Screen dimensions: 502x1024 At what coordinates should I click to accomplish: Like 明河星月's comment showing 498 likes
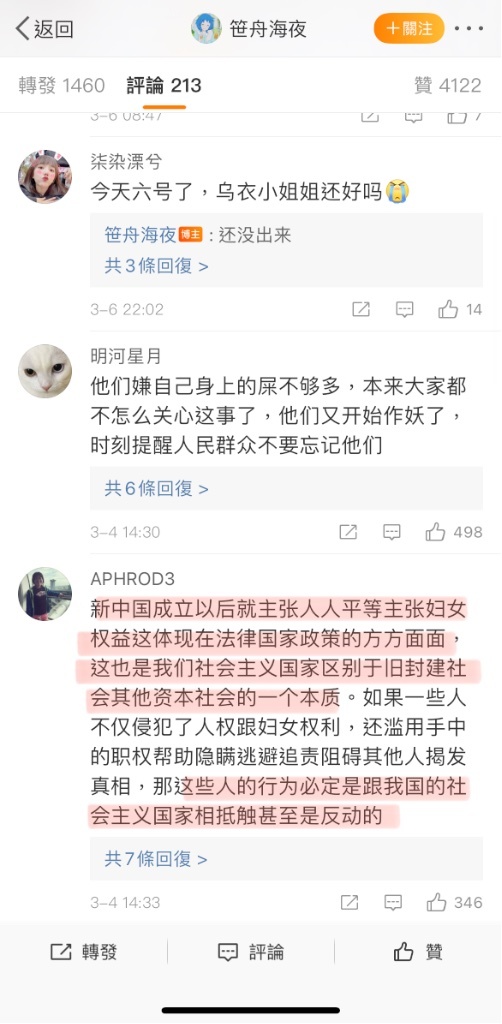435,532
